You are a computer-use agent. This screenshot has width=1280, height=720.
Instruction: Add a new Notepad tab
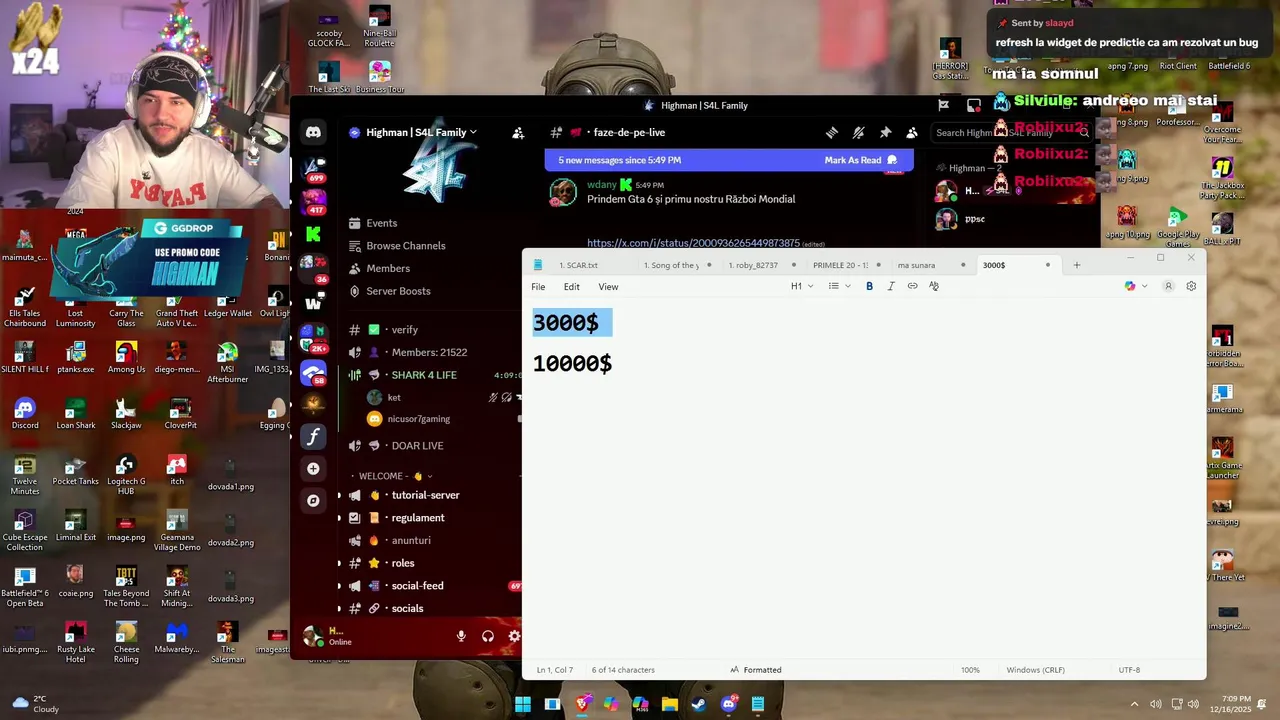(x=1077, y=265)
